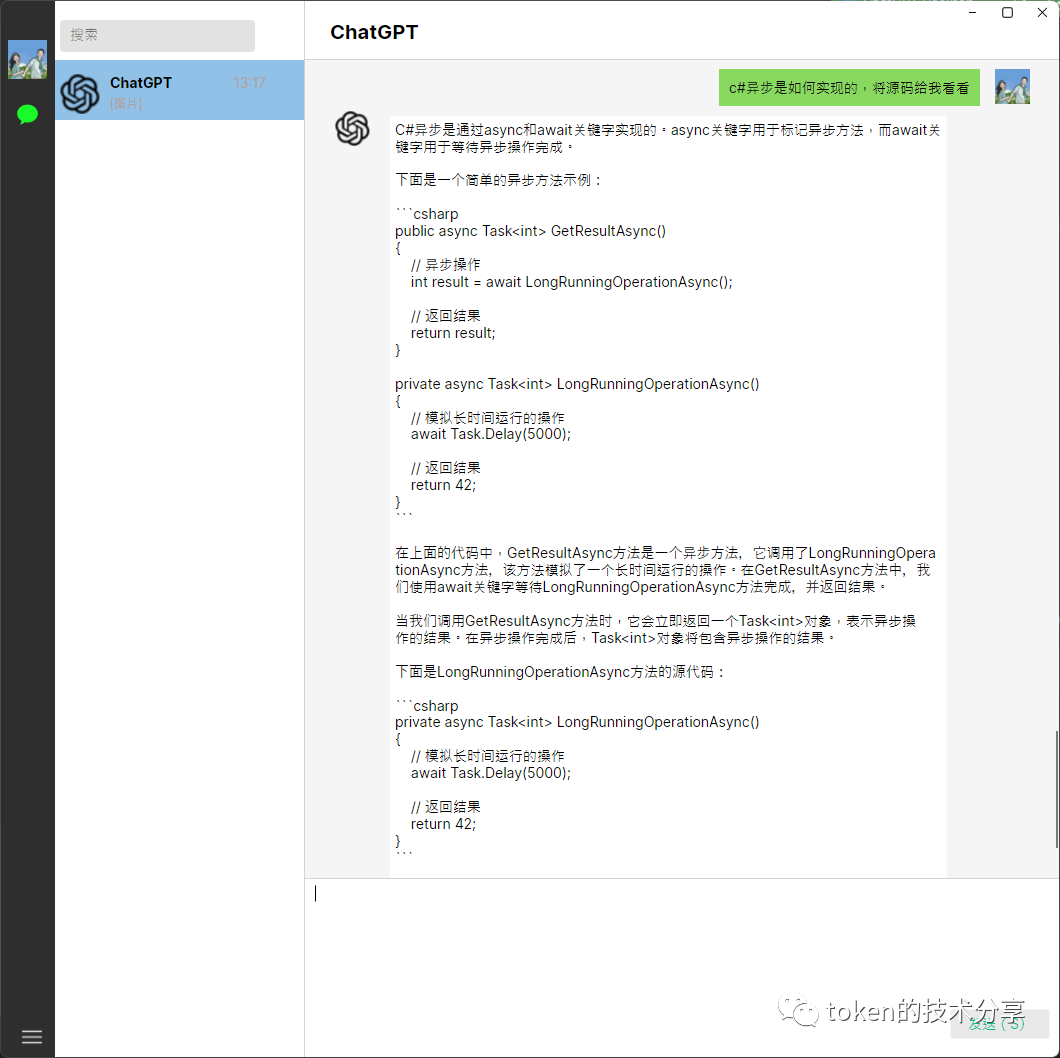Click the first '// 模拟长时间运行的操作' comment
1060x1058 pixels.
(x=487, y=418)
